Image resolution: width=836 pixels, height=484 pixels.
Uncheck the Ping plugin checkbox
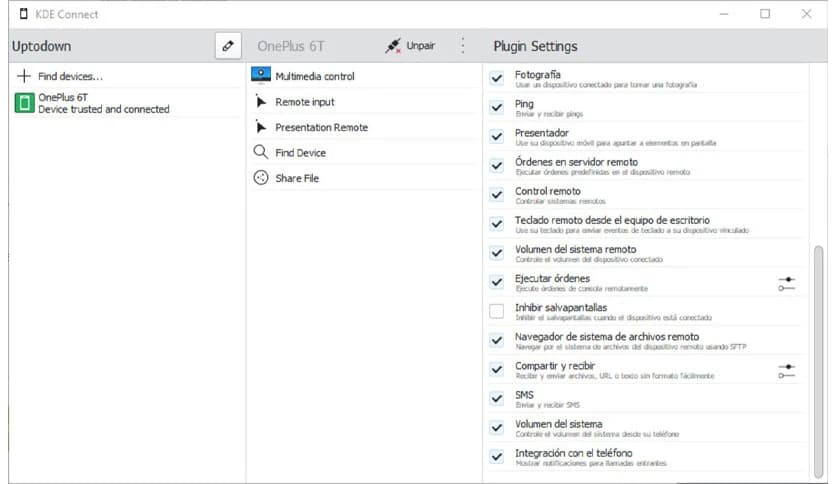coord(496,108)
